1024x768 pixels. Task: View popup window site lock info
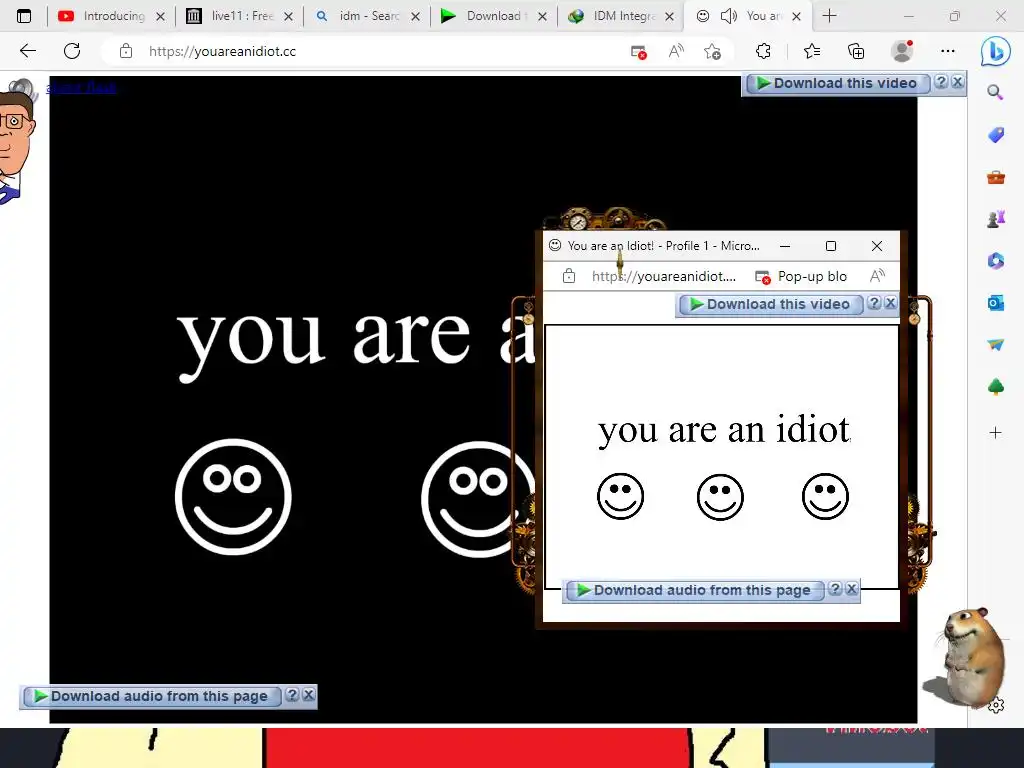(x=569, y=276)
